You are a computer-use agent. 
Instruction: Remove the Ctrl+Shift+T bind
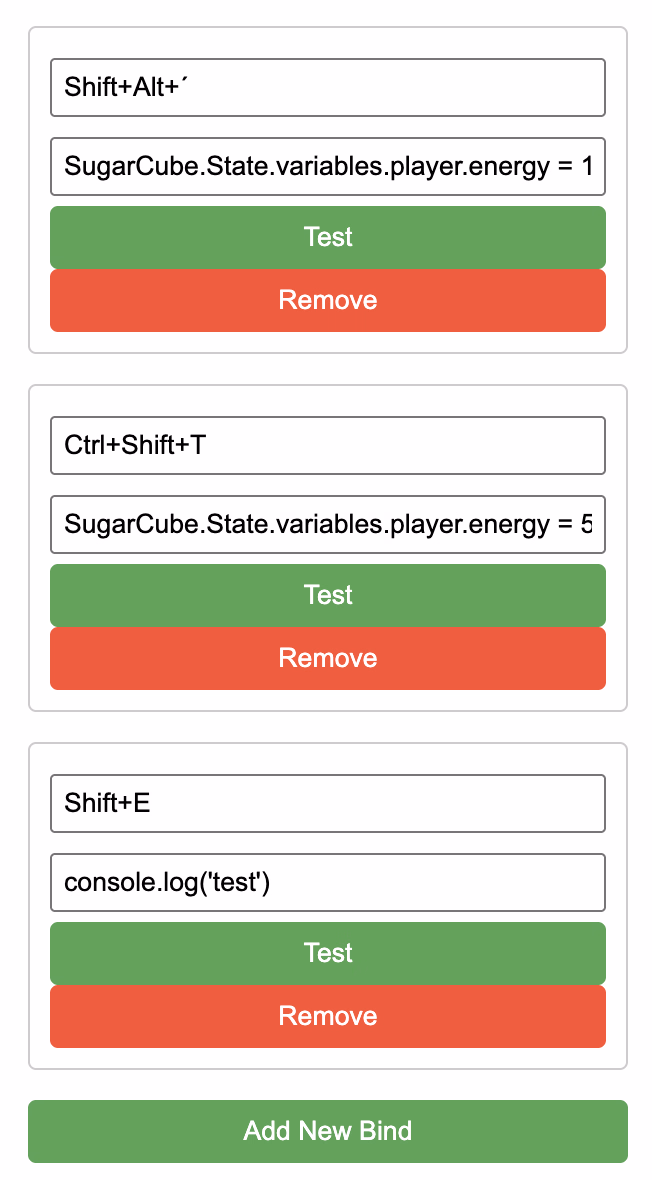click(328, 658)
